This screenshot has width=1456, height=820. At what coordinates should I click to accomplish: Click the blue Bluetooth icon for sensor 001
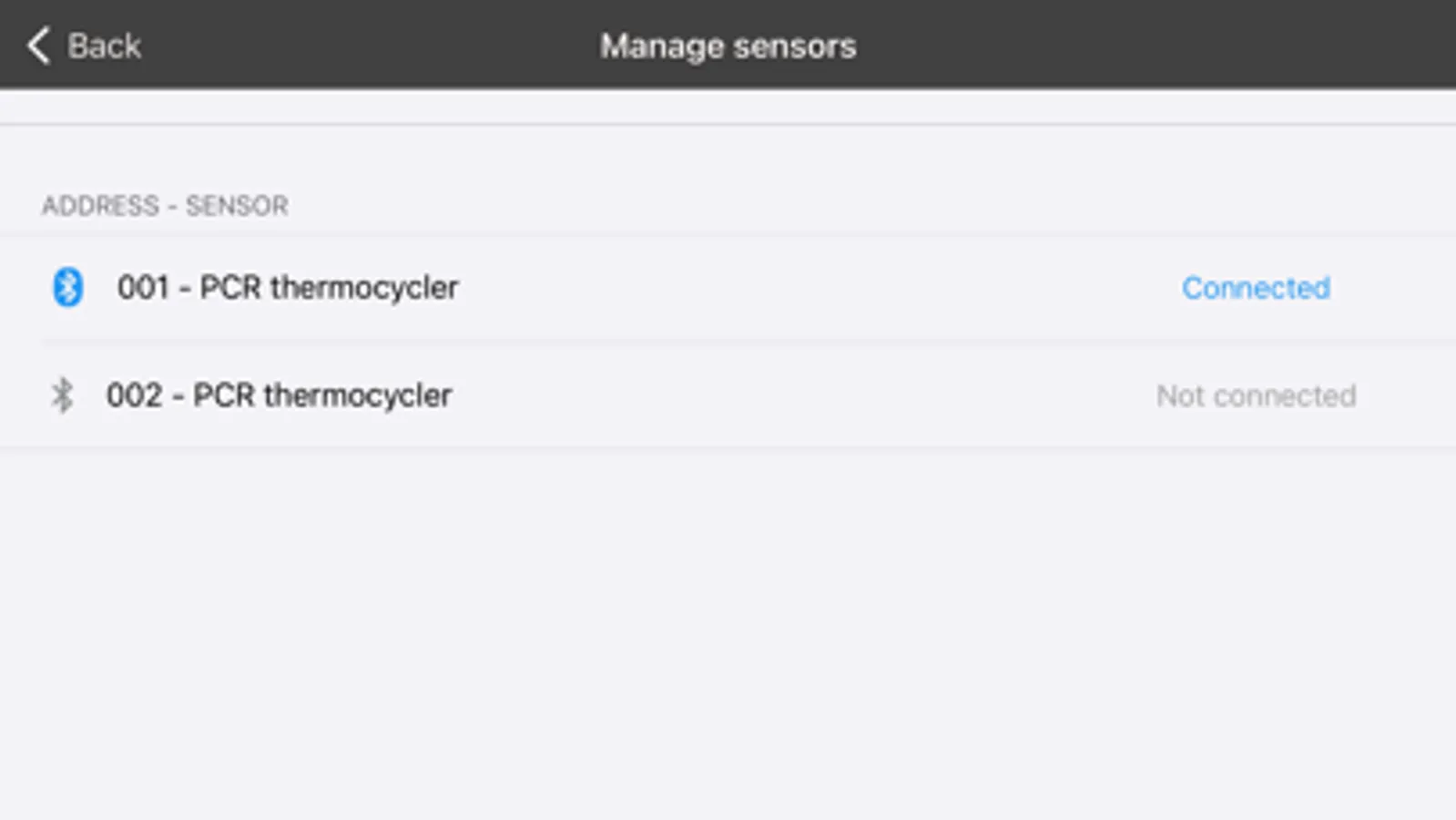click(67, 287)
